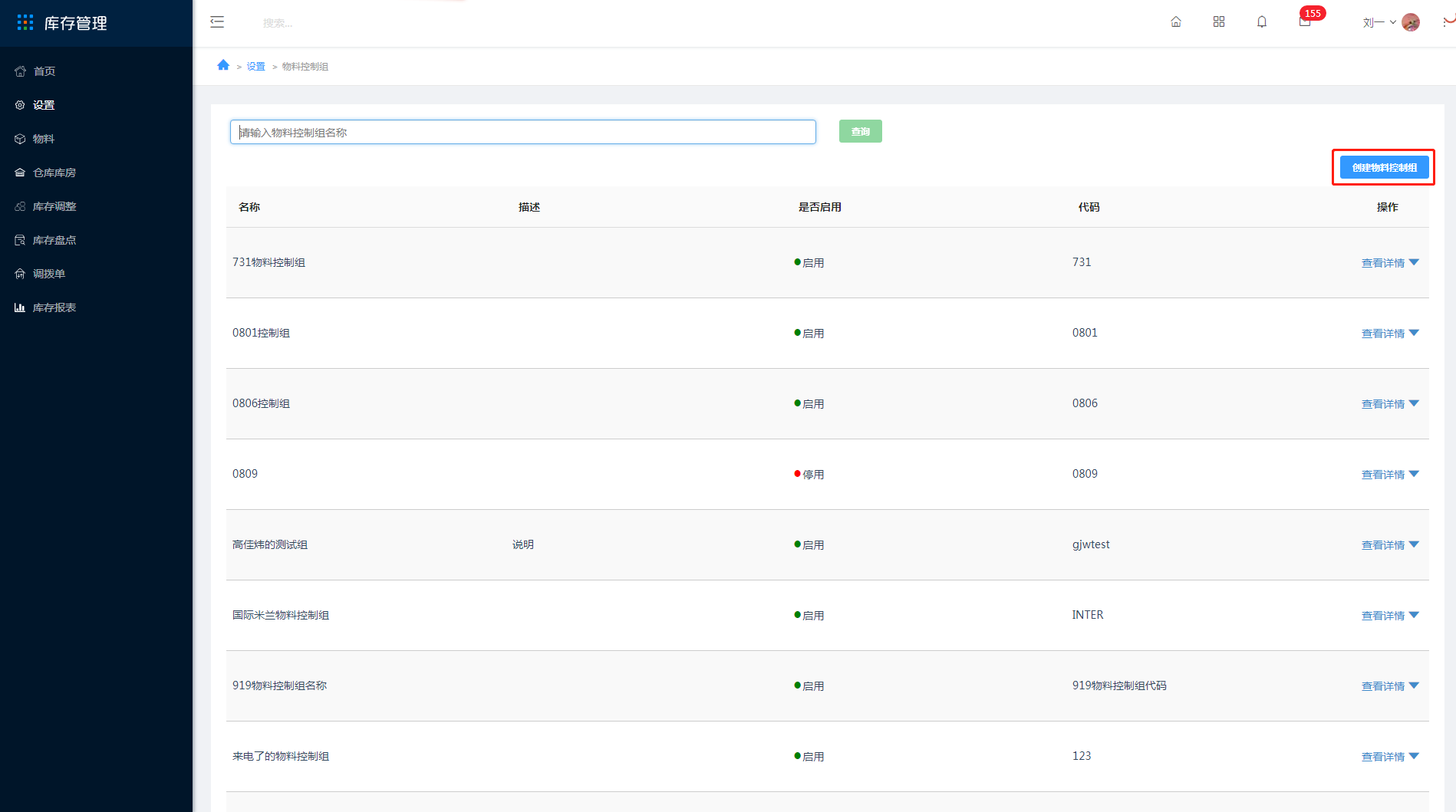Viewport: 1456px width, 812px height.
Task: Focus the top 搜索 search box
Action: (x=277, y=23)
